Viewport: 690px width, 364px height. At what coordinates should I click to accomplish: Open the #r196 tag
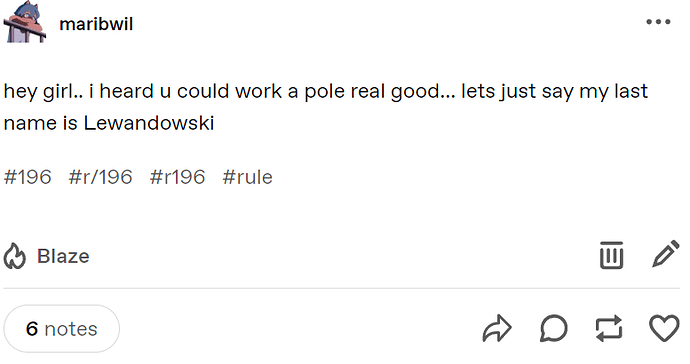pos(177,177)
